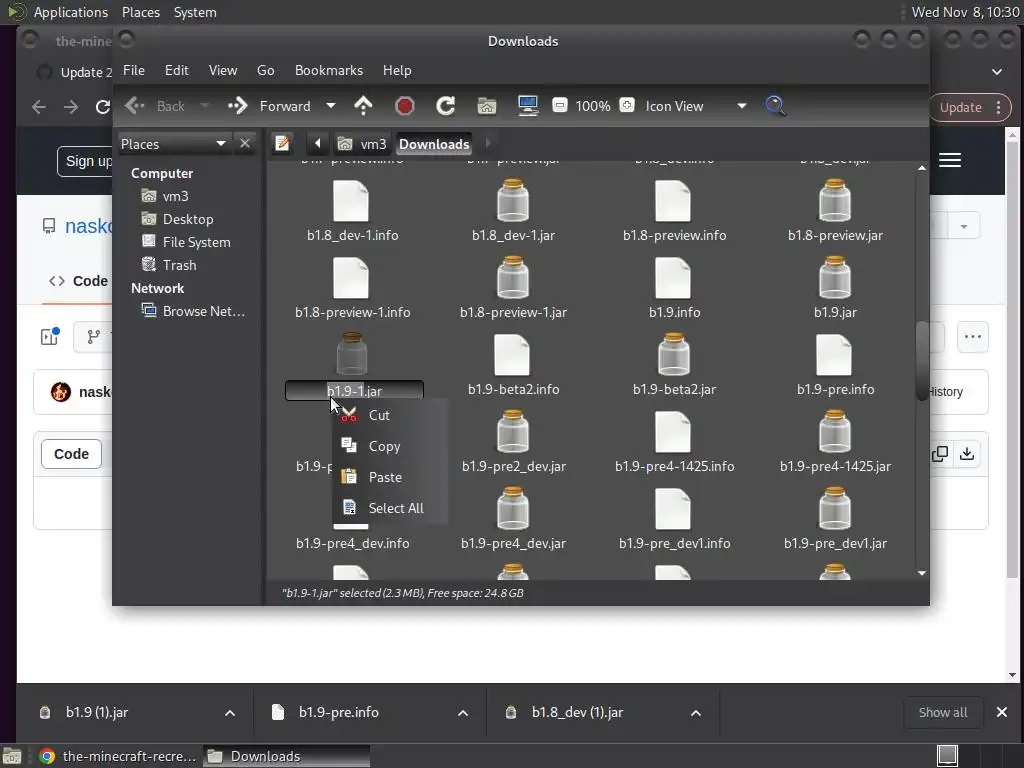Select the b1.9-pre4_dev.jar file icon
Image resolution: width=1024 pixels, height=768 pixels.
pyautogui.click(x=513, y=509)
